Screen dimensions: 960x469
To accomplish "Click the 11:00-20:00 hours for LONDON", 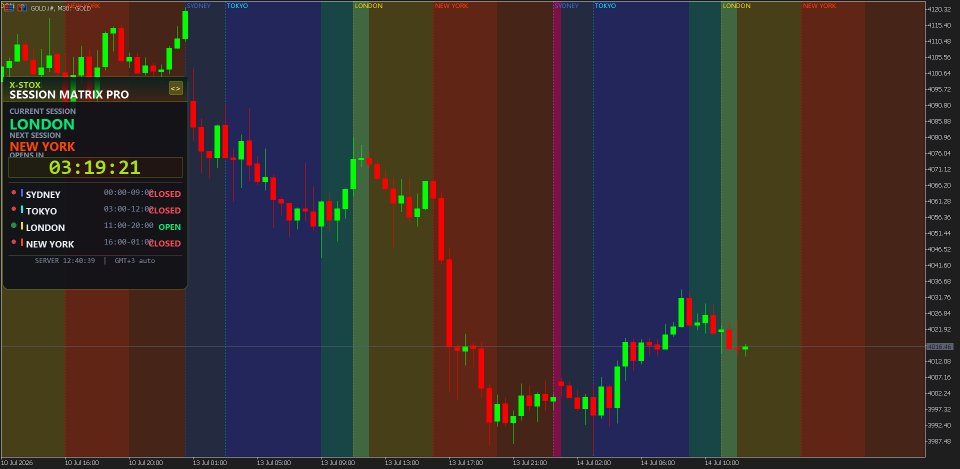I will point(129,225).
